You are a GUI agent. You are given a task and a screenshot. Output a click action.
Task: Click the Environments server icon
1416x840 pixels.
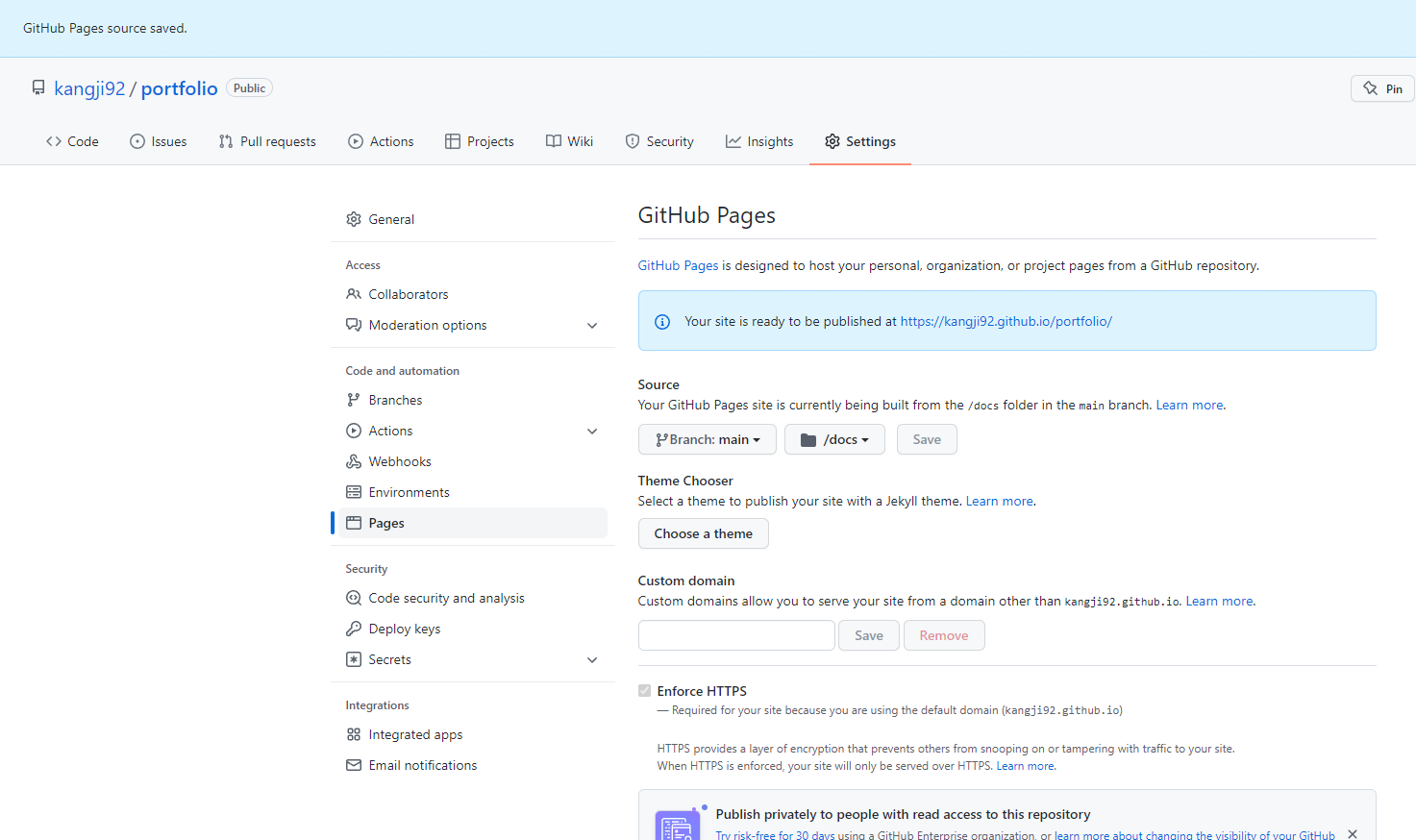354,492
